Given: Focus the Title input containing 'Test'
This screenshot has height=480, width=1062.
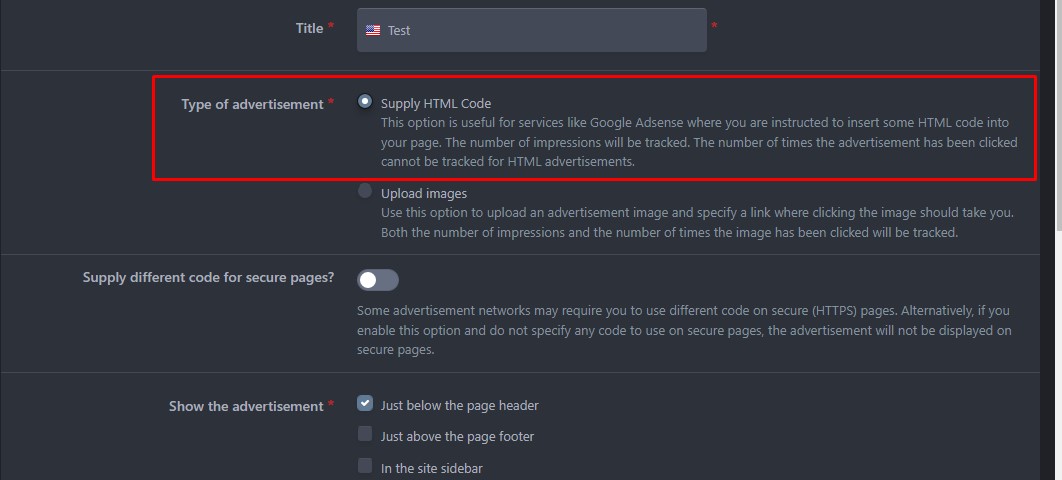Looking at the screenshot, I should coord(532,30).
